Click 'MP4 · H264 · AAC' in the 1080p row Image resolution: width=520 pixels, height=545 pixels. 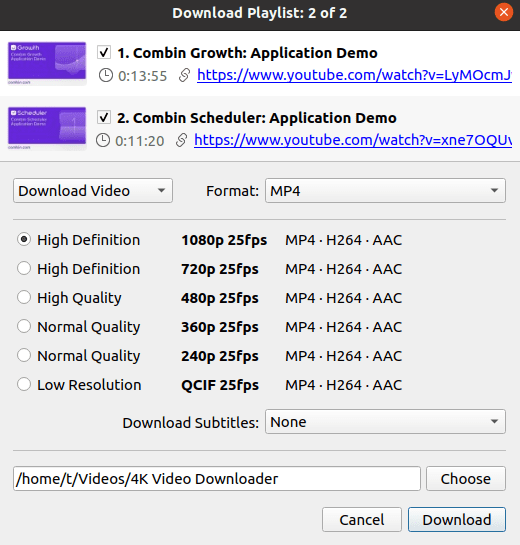coord(343,240)
